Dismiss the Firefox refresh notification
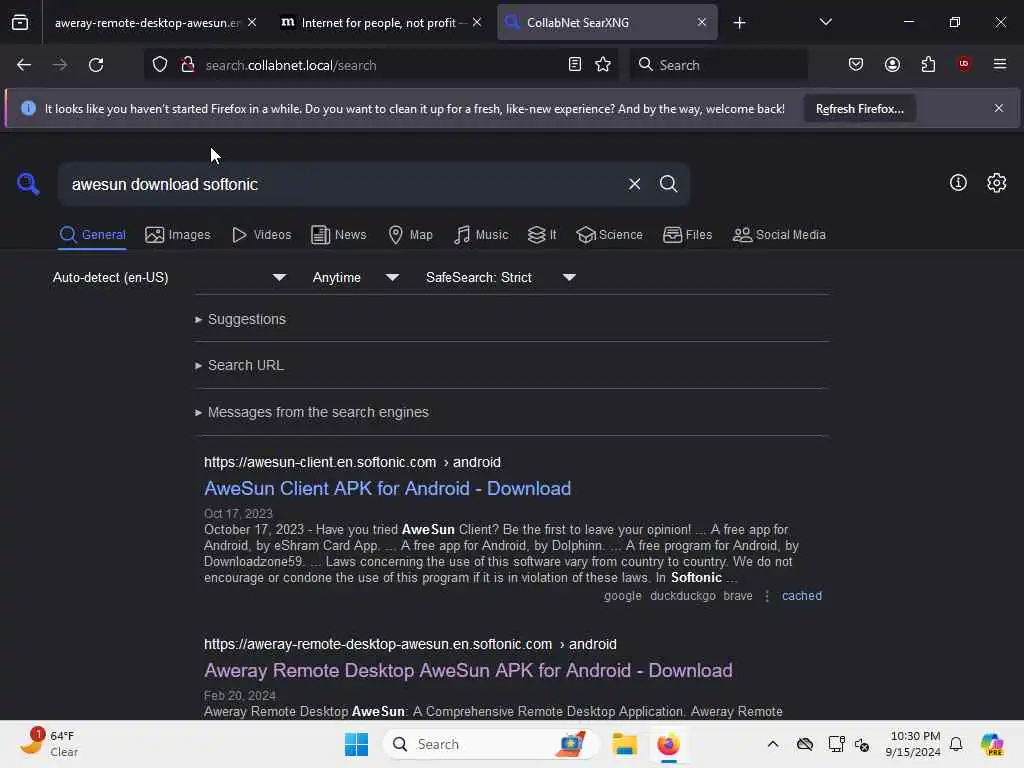Viewport: 1024px width, 768px height. (999, 108)
